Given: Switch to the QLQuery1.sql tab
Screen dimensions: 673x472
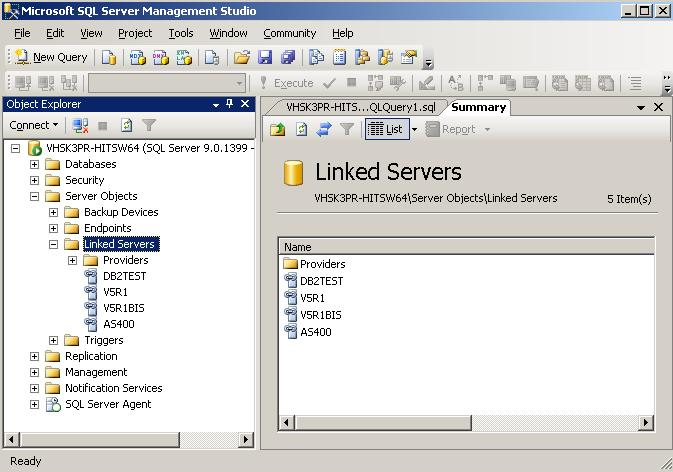Looking at the screenshot, I should tap(360, 107).
